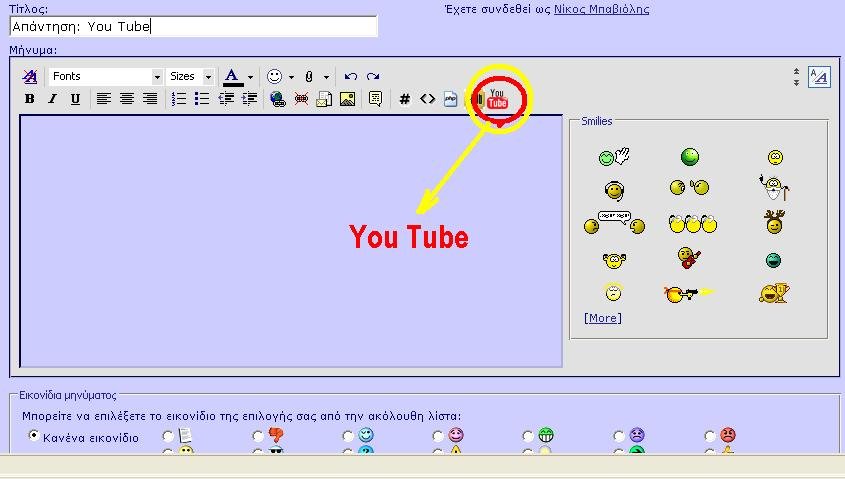Insert the trophy winner smiley
This screenshot has height=479, width=845.
tap(774, 293)
